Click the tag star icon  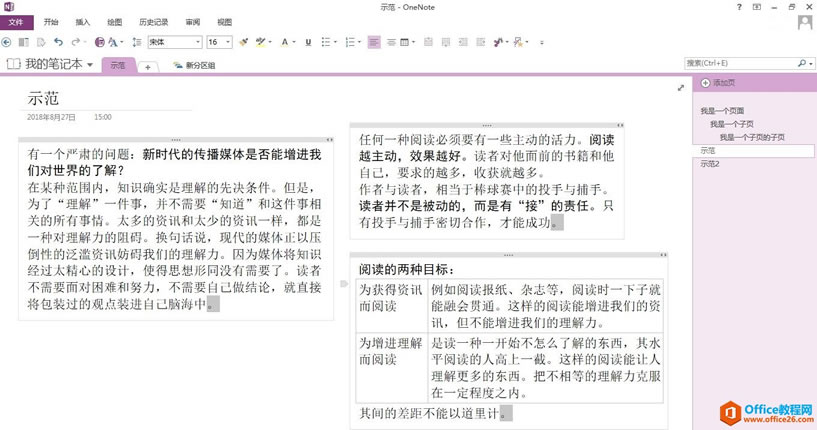pos(518,42)
